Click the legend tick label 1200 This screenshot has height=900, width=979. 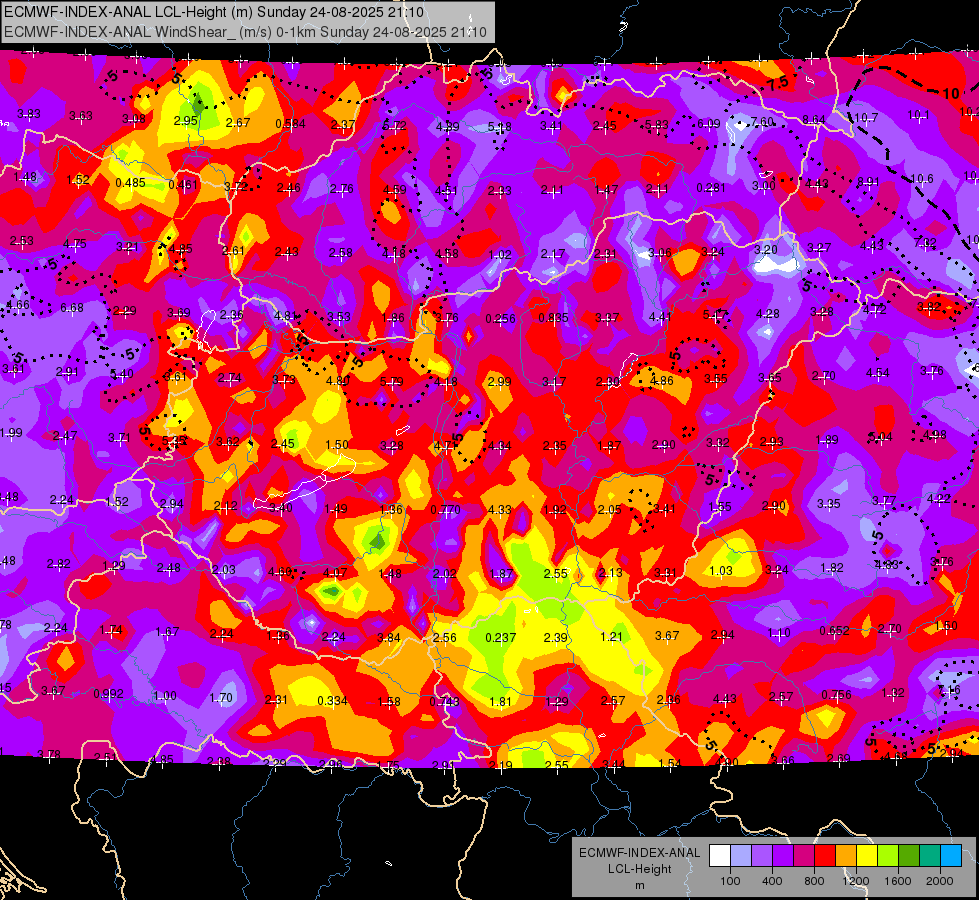click(x=855, y=881)
